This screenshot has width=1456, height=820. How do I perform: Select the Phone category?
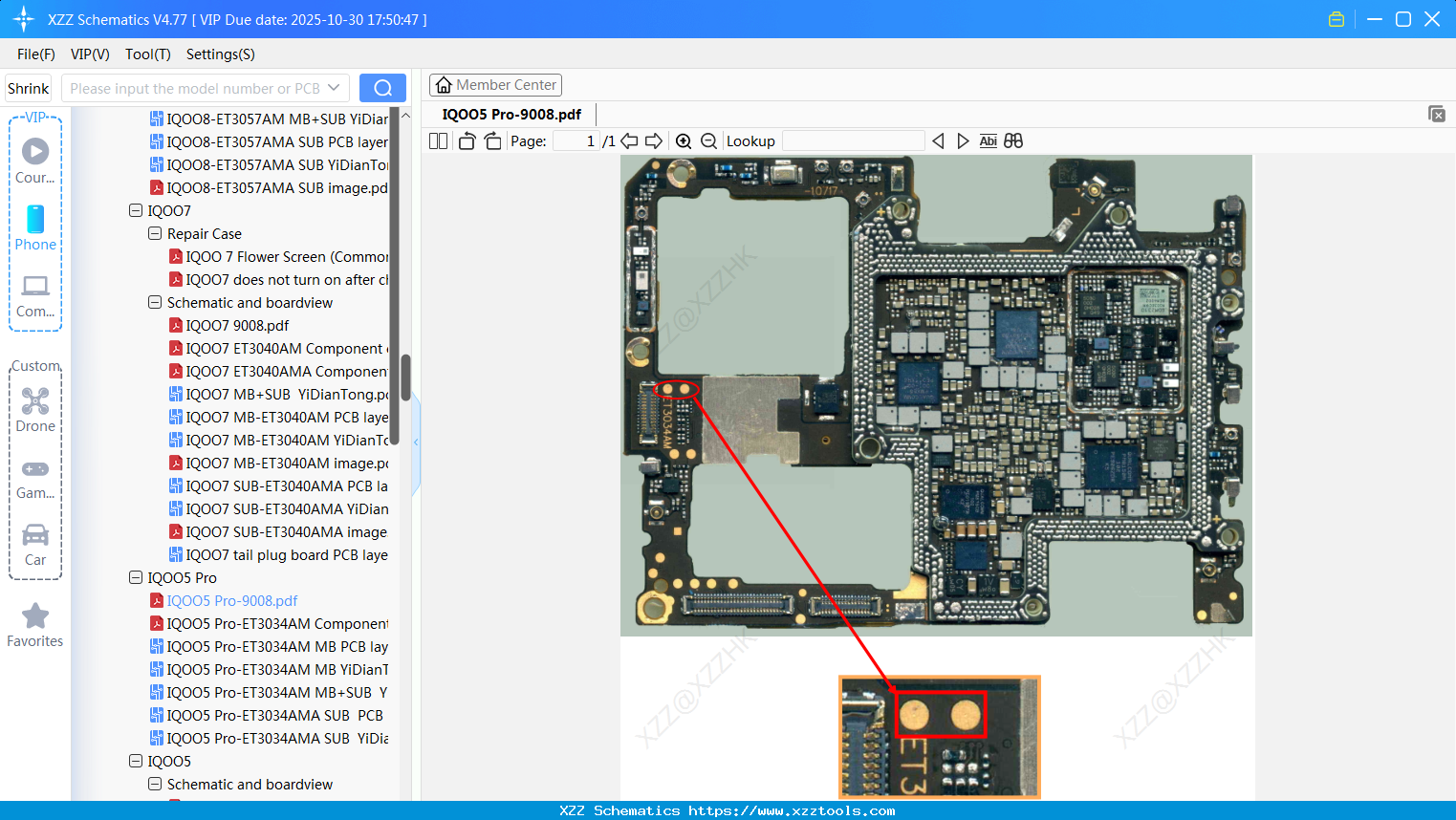coord(35,227)
